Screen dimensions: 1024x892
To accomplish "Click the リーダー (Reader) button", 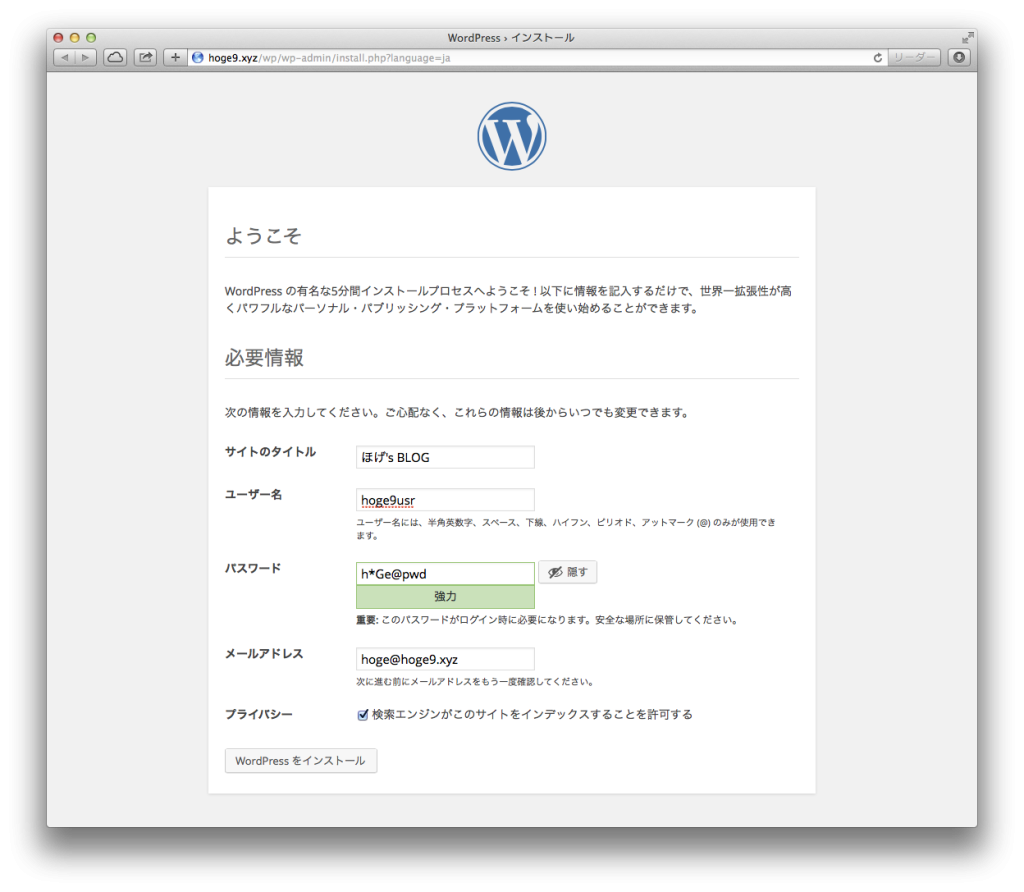I will point(914,57).
